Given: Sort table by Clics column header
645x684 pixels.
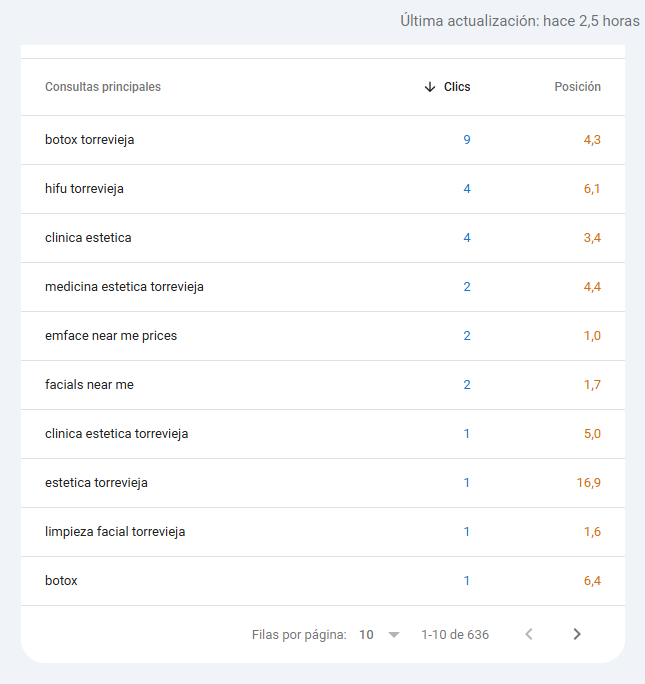Looking at the screenshot, I should tap(457, 87).
